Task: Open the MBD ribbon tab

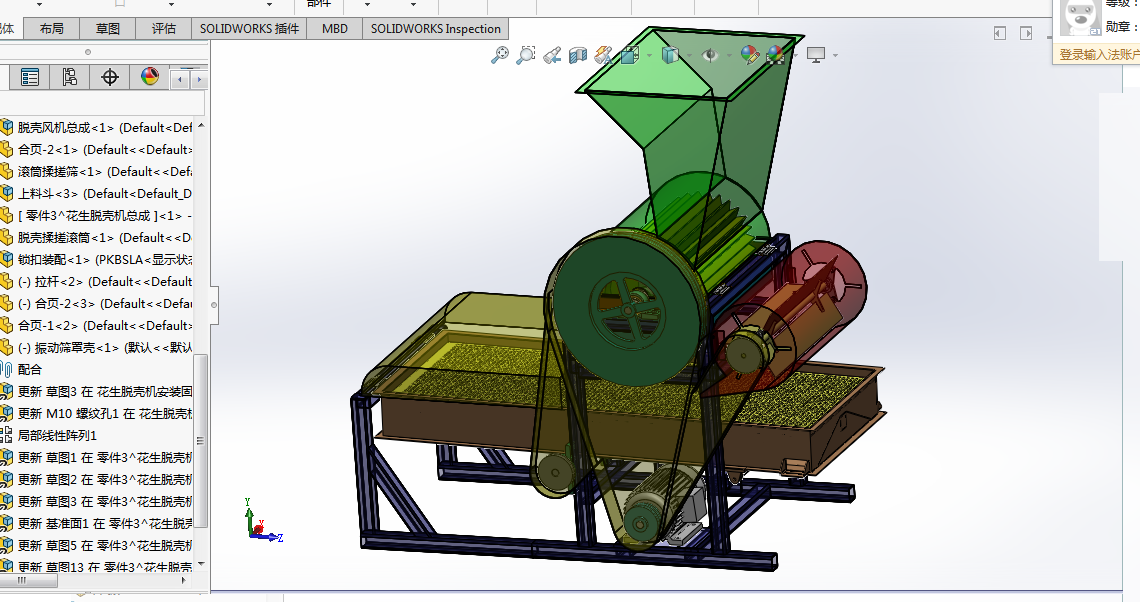Action: [334, 29]
